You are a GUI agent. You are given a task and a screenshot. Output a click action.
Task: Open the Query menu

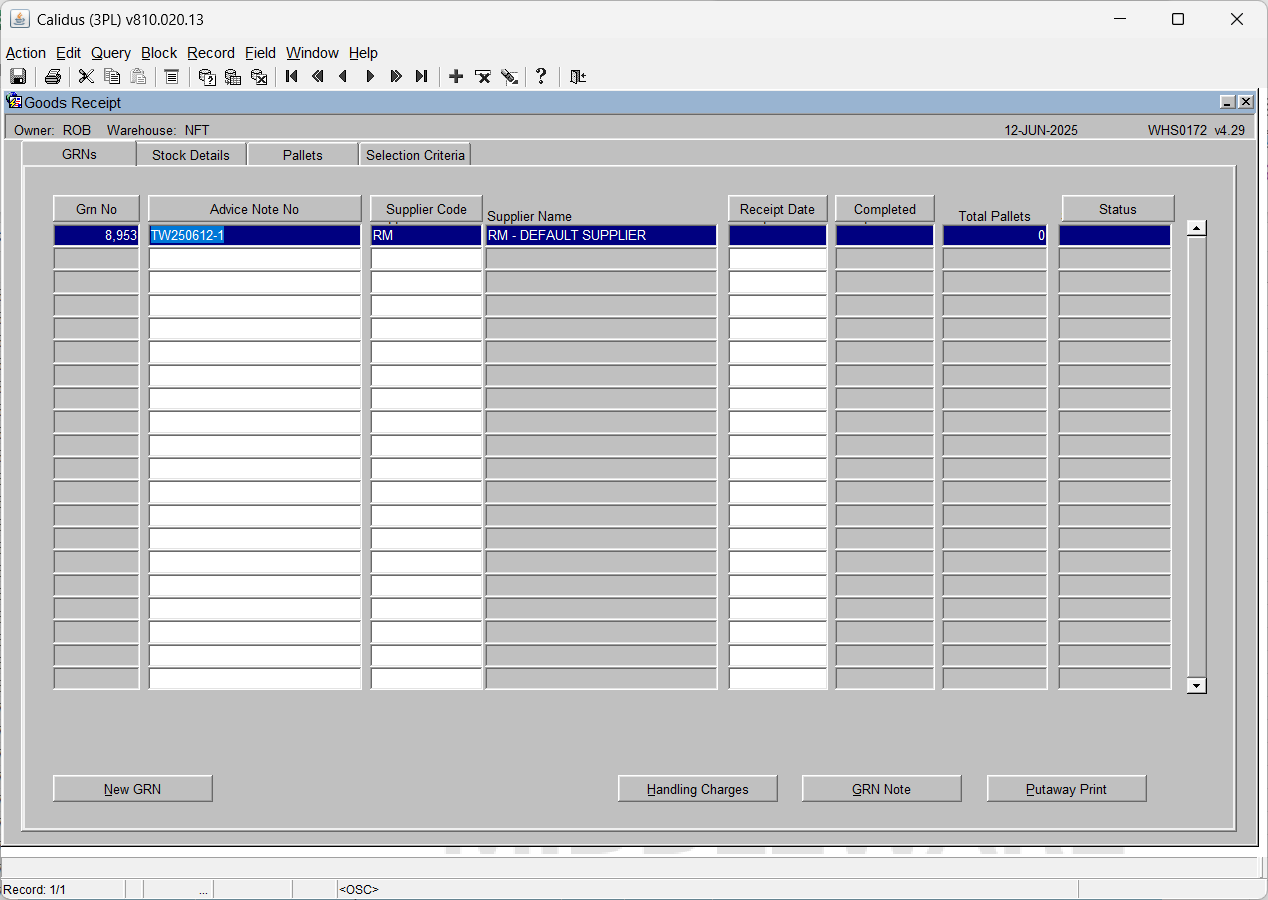point(111,53)
